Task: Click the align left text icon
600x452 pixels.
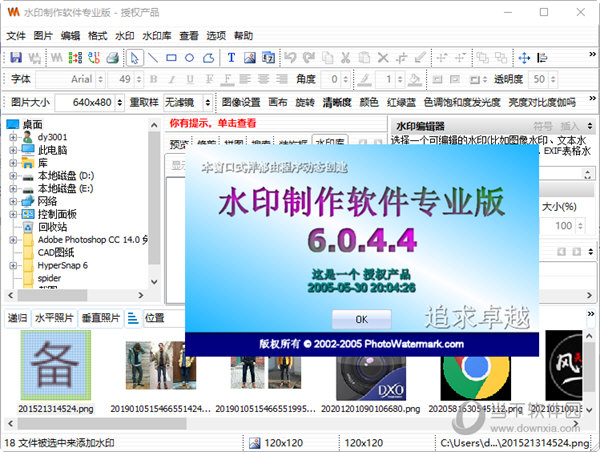Action: [245, 79]
